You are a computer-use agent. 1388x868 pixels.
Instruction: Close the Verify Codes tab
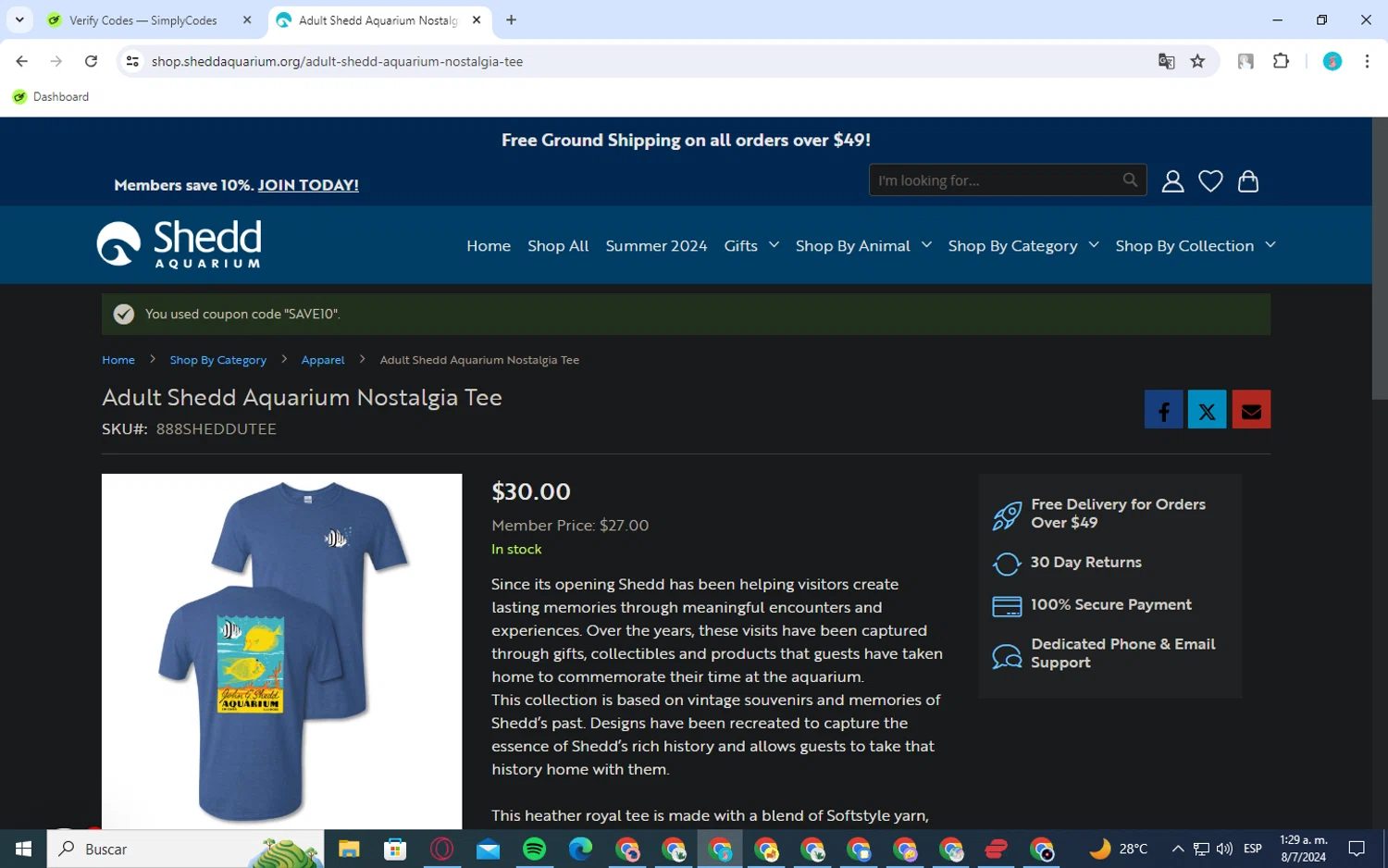pos(247,19)
